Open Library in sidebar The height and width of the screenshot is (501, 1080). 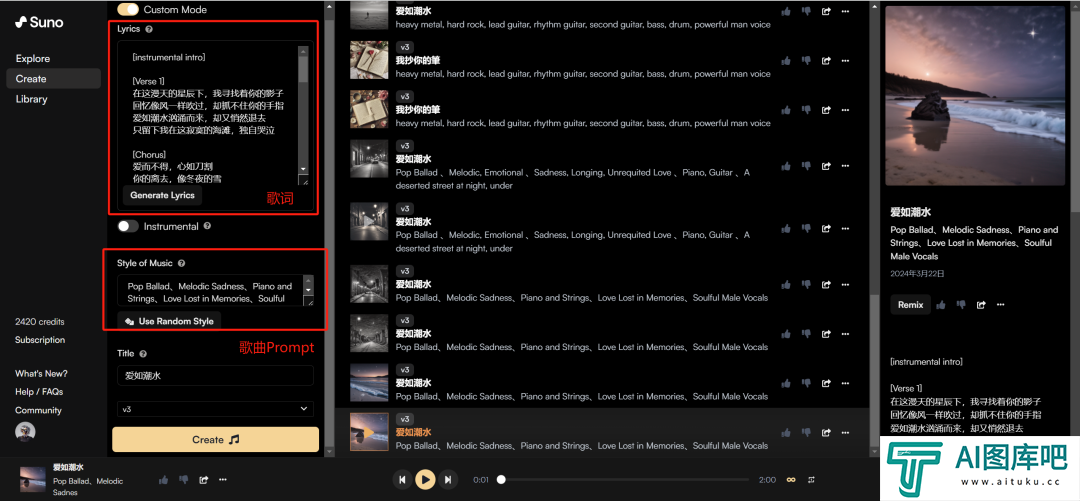pos(32,99)
